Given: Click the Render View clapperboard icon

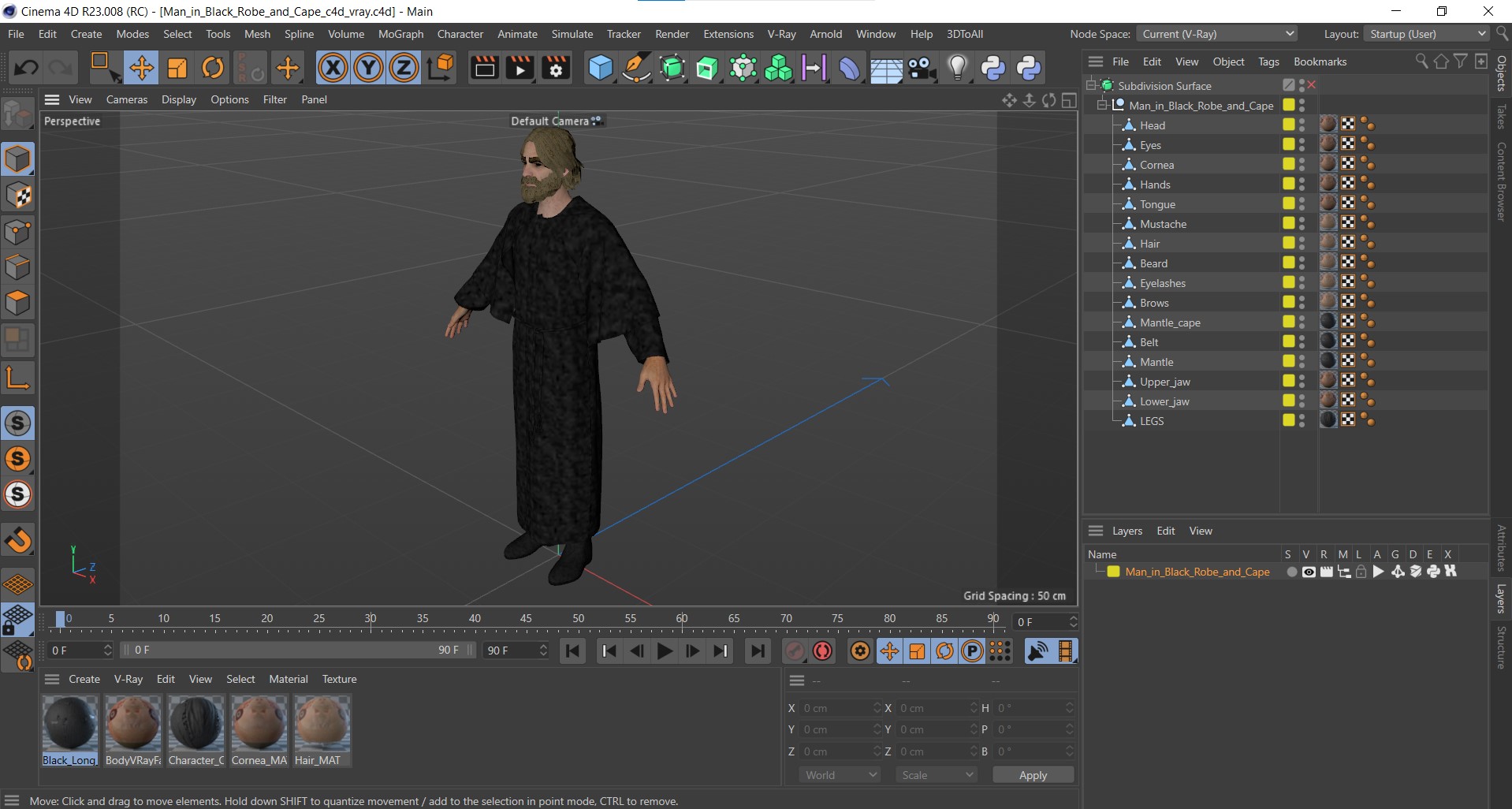Looking at the screenshot, I should click(x=484, y=68).
